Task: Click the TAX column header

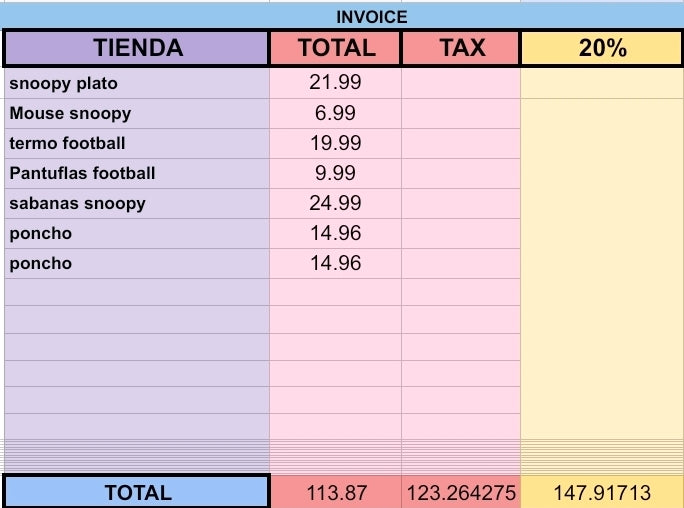Action: [x=461, y=48]
